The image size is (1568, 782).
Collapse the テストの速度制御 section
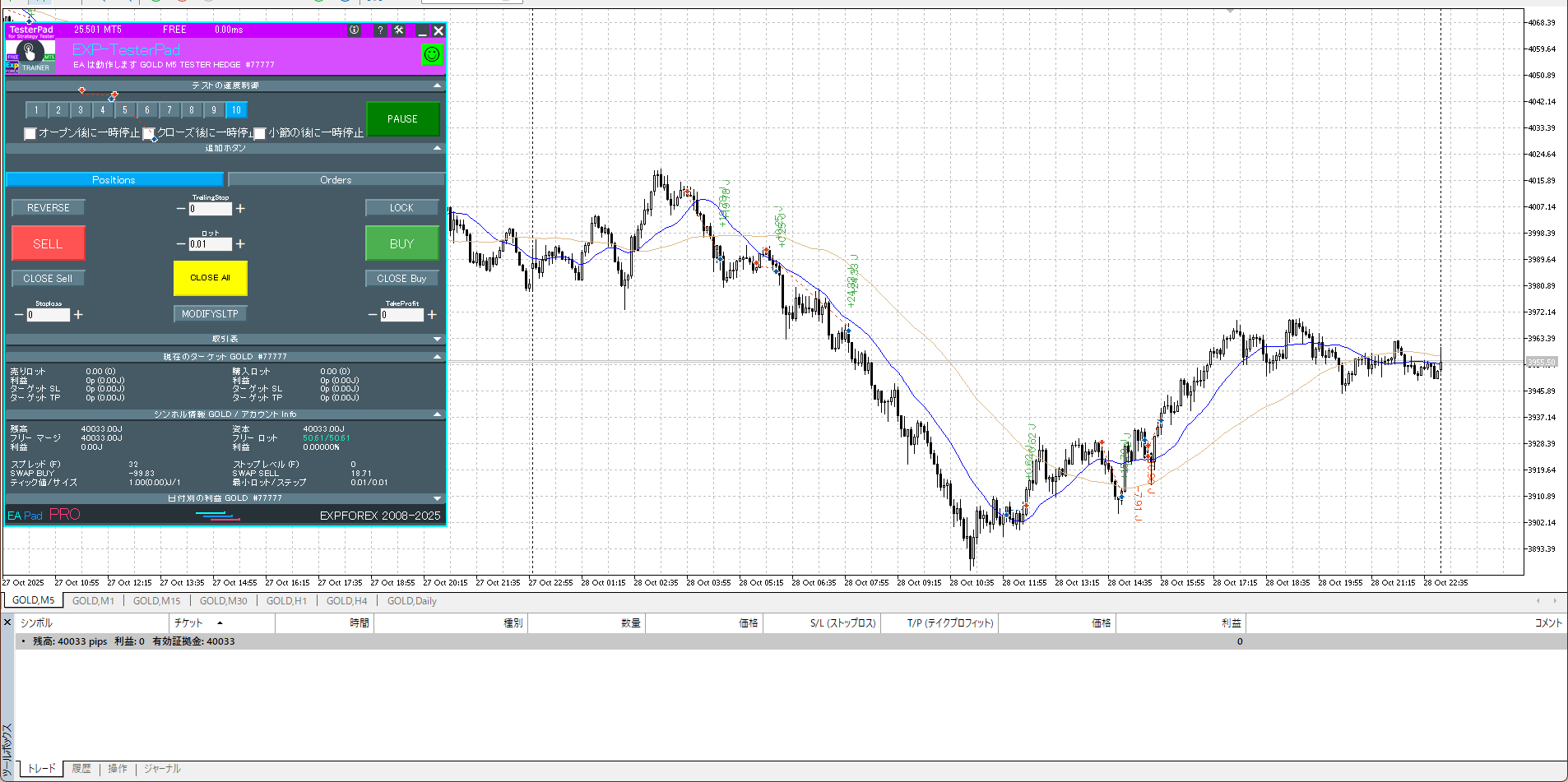coord(437,86)
